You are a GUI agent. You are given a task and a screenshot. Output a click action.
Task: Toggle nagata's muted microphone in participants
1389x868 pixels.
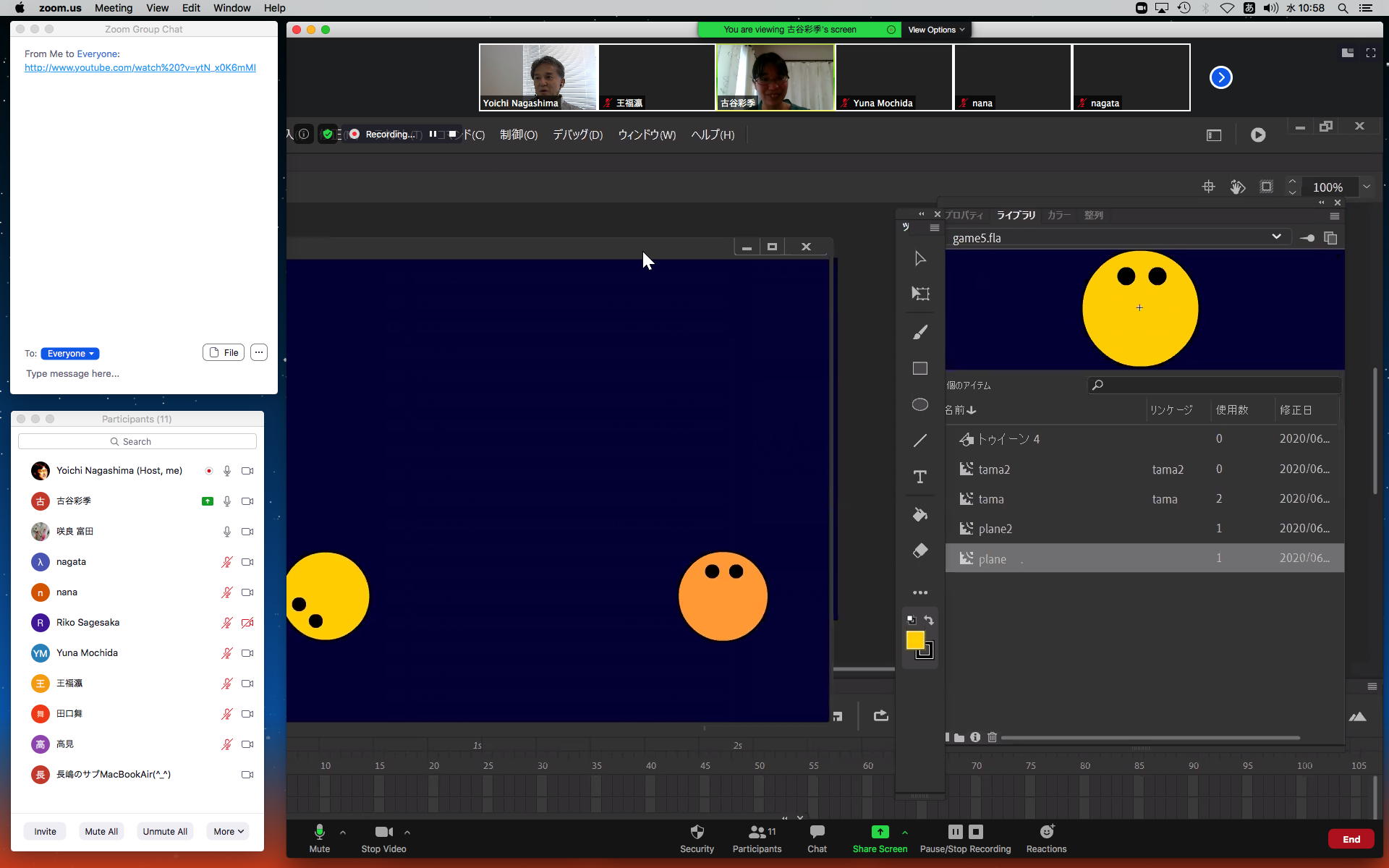[226, 562]
